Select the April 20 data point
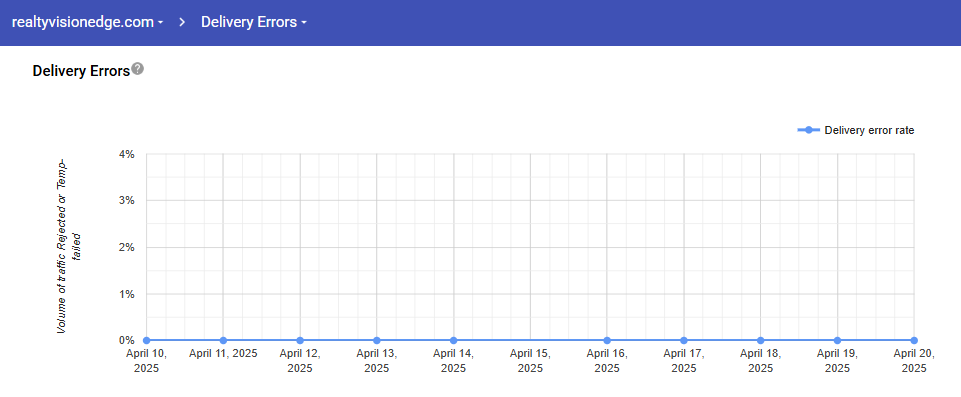 click(914, 340)
